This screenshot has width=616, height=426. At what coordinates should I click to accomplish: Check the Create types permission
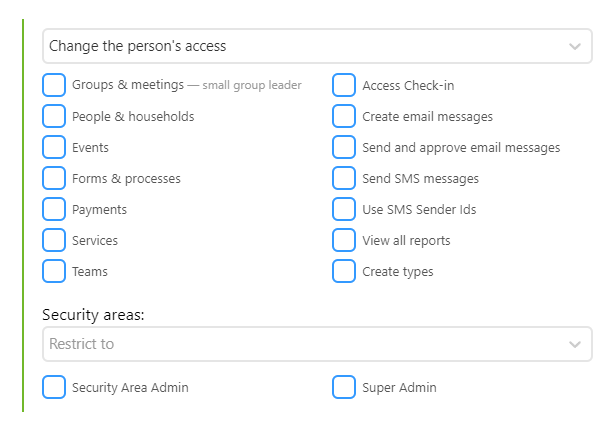[344, 271]
